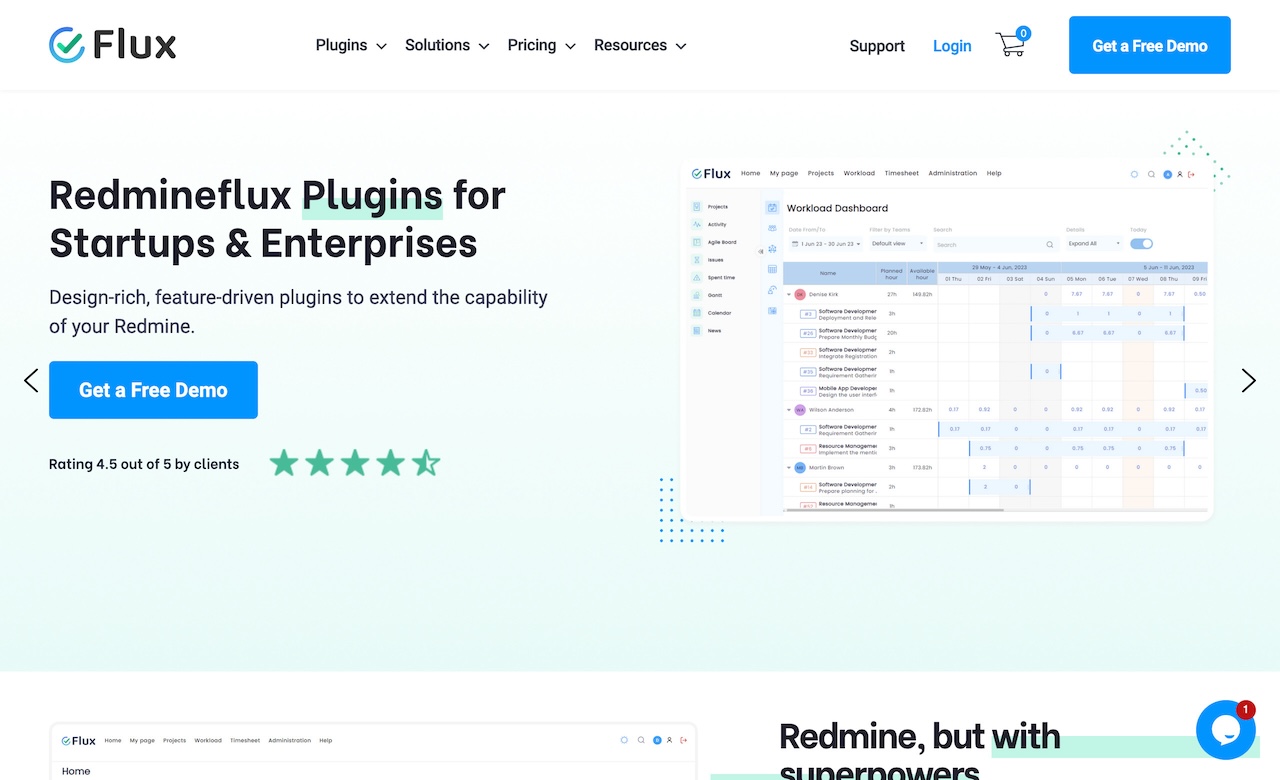Click issue tag #33 in the workload table
The image size is (1280, 780).
(x=808, y=352)
